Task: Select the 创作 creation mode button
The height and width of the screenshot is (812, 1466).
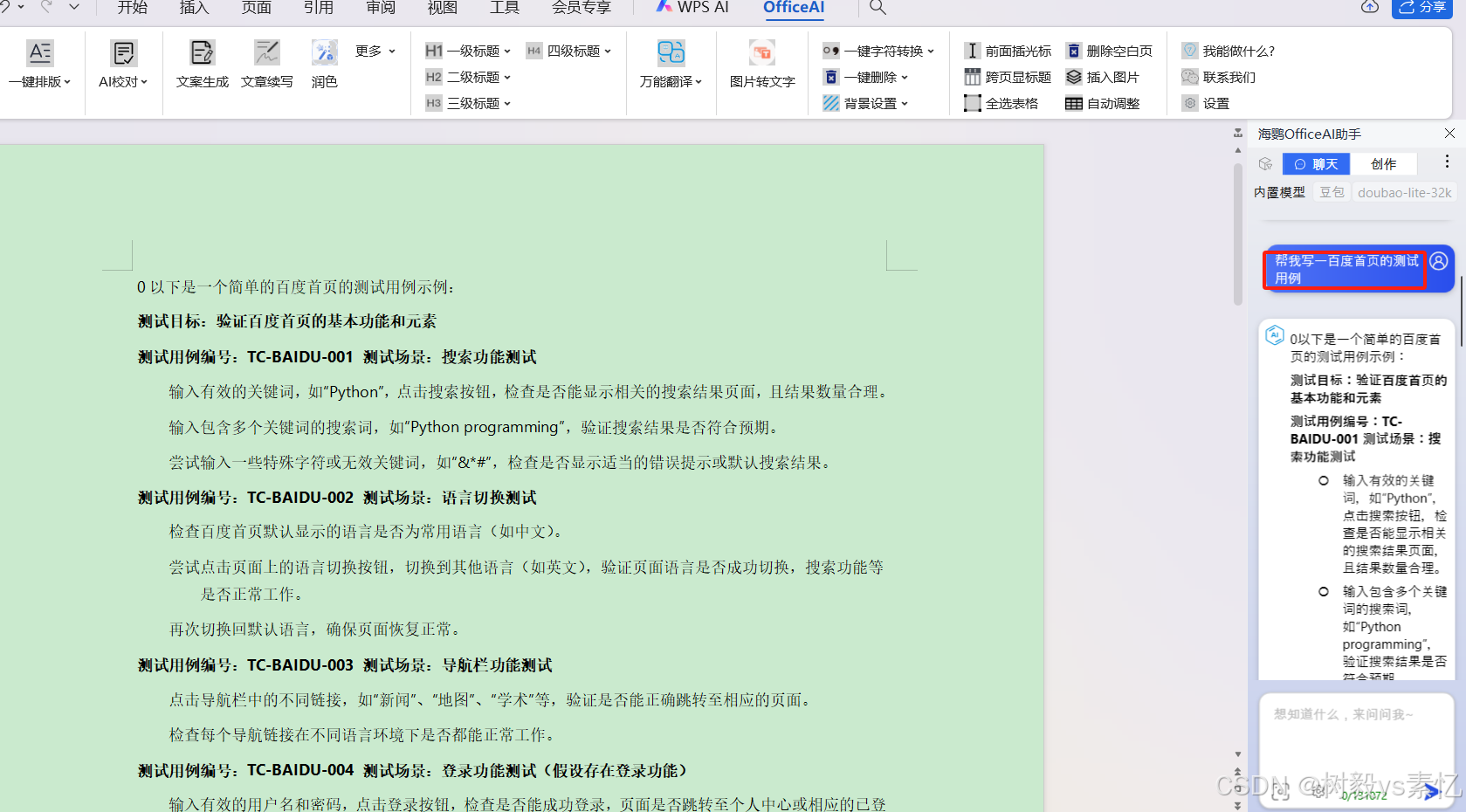Action: pos(1383,164)
